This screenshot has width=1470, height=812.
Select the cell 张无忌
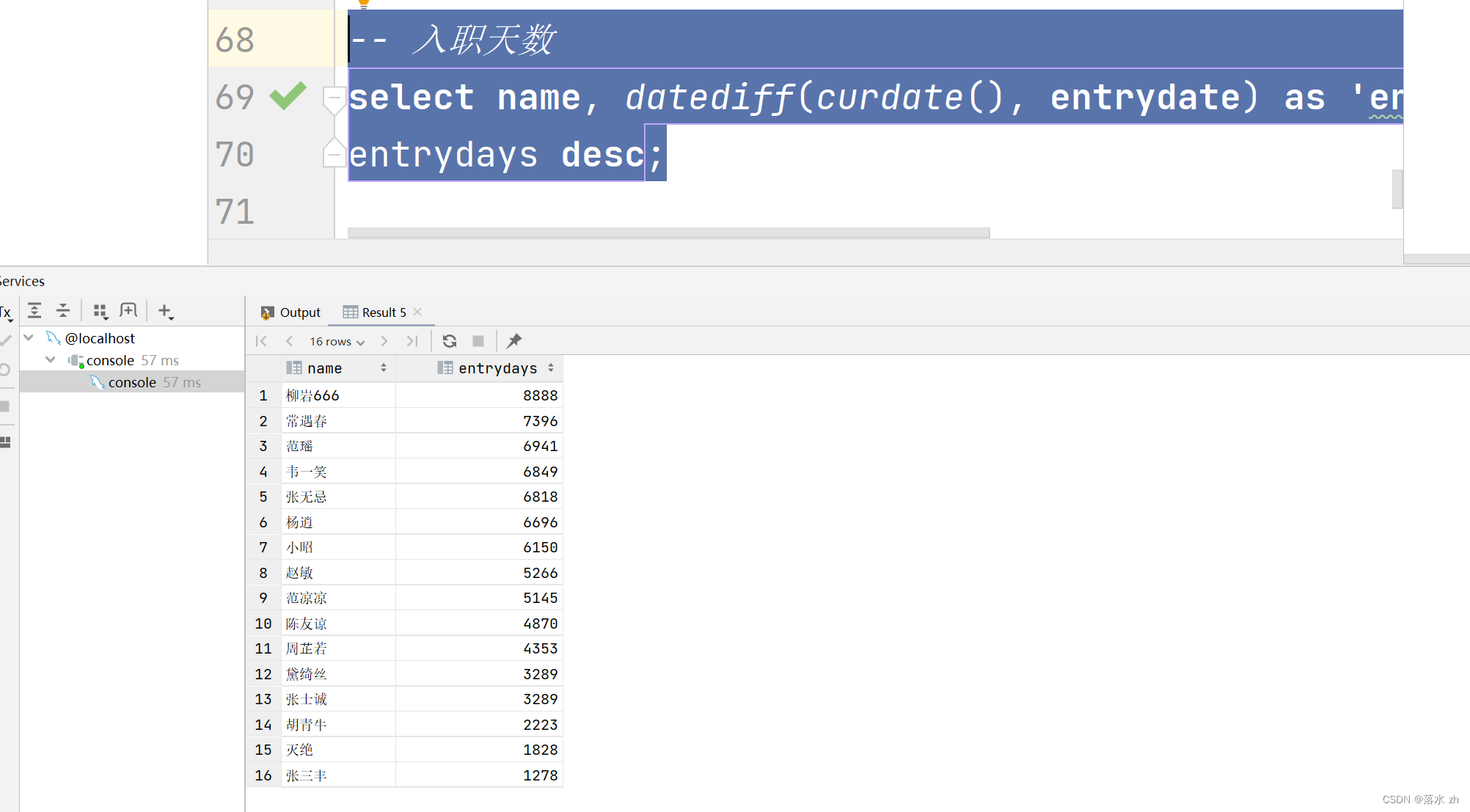[x=337, y=497]
